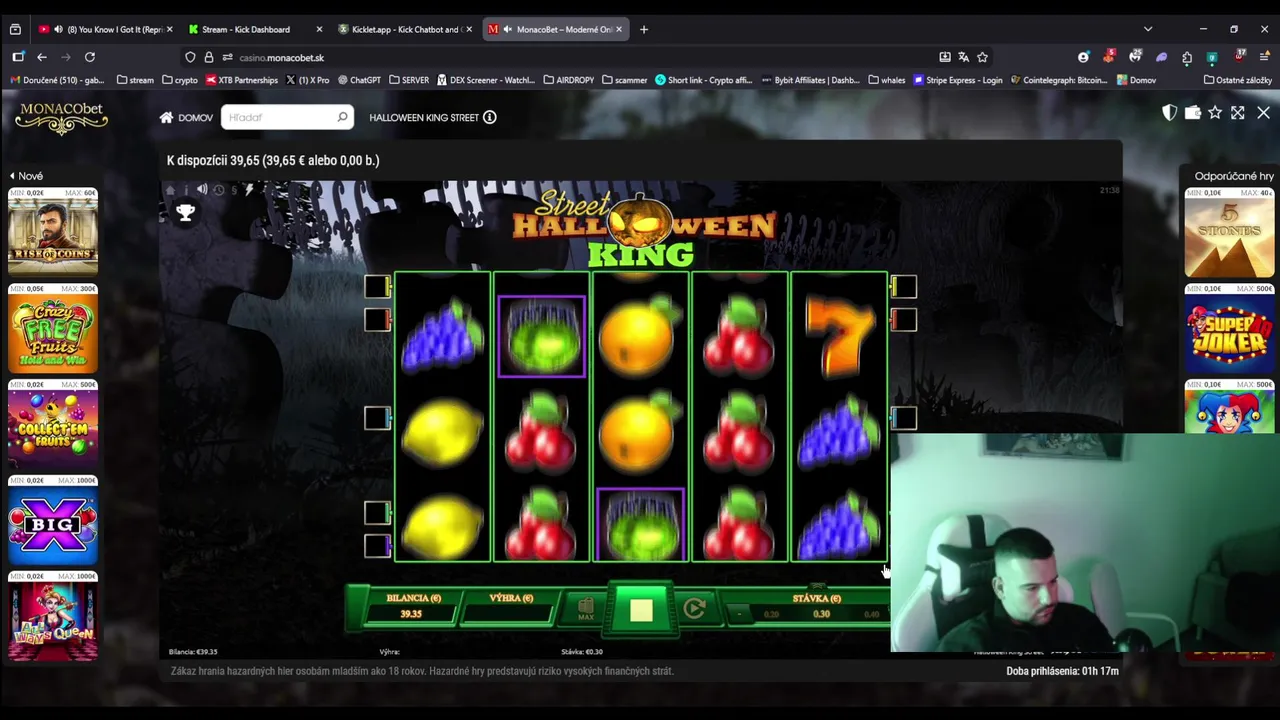Reload the page
This screenshot has width=1280, height=720.
90,57
